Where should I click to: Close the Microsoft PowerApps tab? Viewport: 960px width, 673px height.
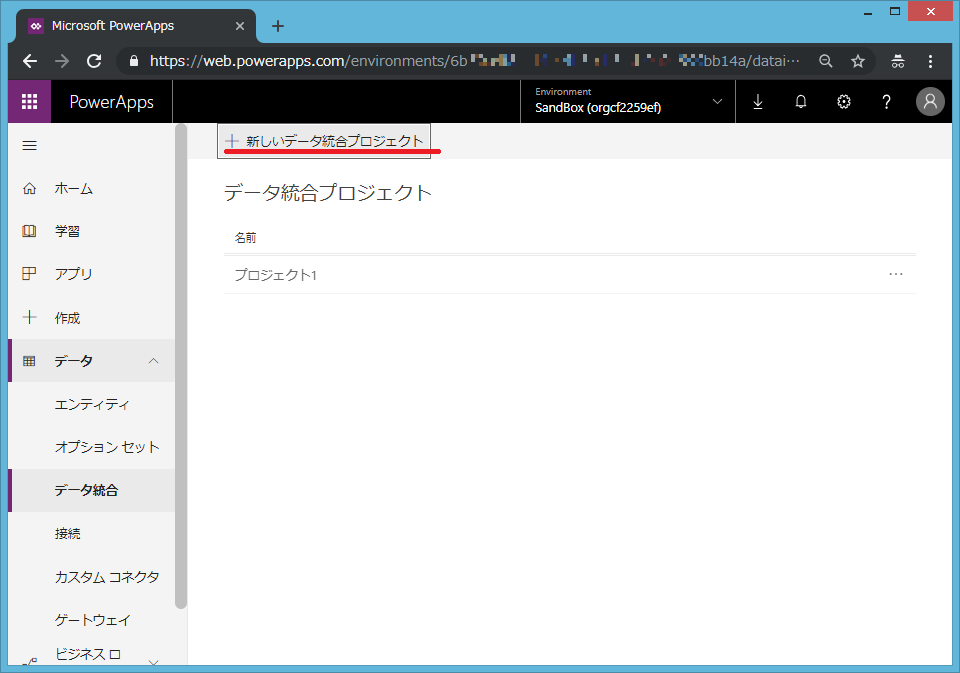(x=240, y=26)
